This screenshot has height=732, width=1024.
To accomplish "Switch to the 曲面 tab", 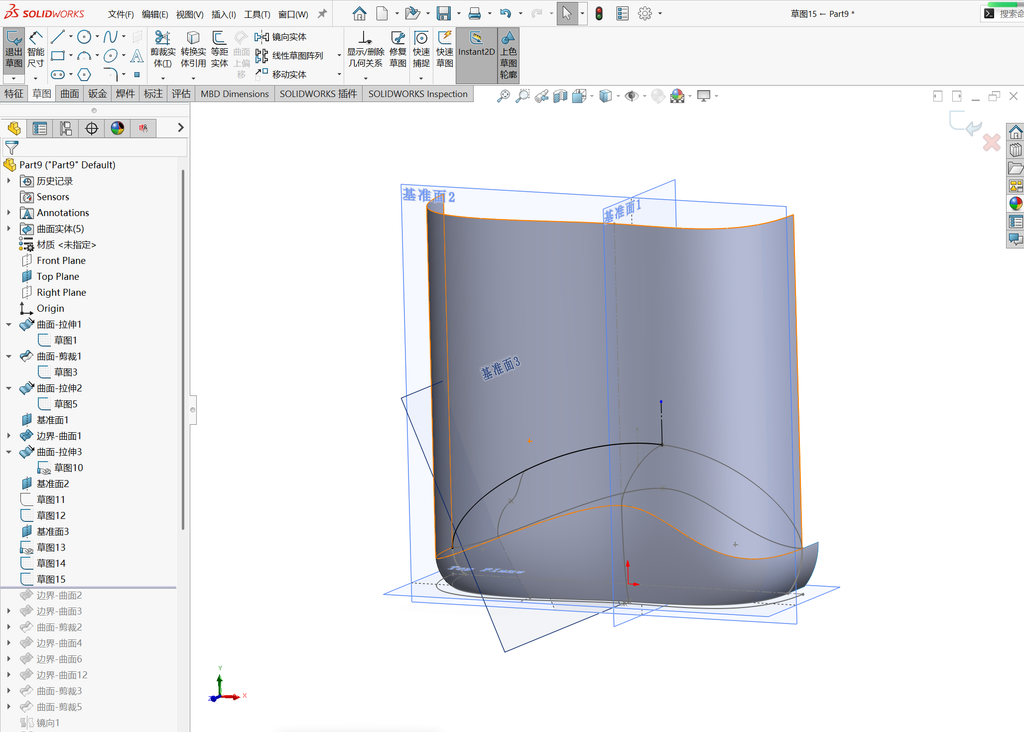I will (x=69, y=93).
